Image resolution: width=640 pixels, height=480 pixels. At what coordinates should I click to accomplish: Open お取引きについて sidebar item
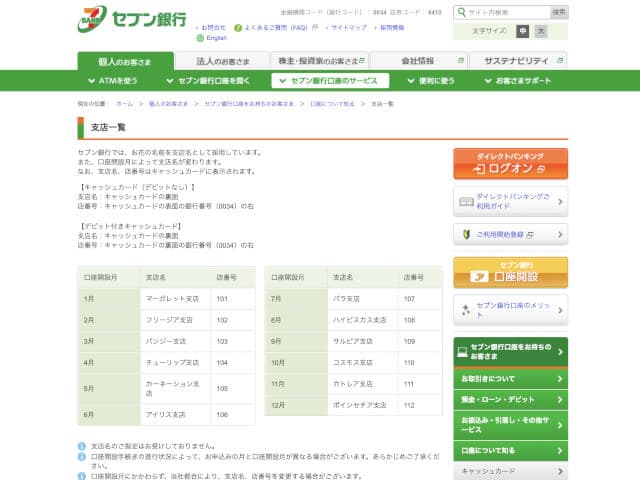[511, 379]
